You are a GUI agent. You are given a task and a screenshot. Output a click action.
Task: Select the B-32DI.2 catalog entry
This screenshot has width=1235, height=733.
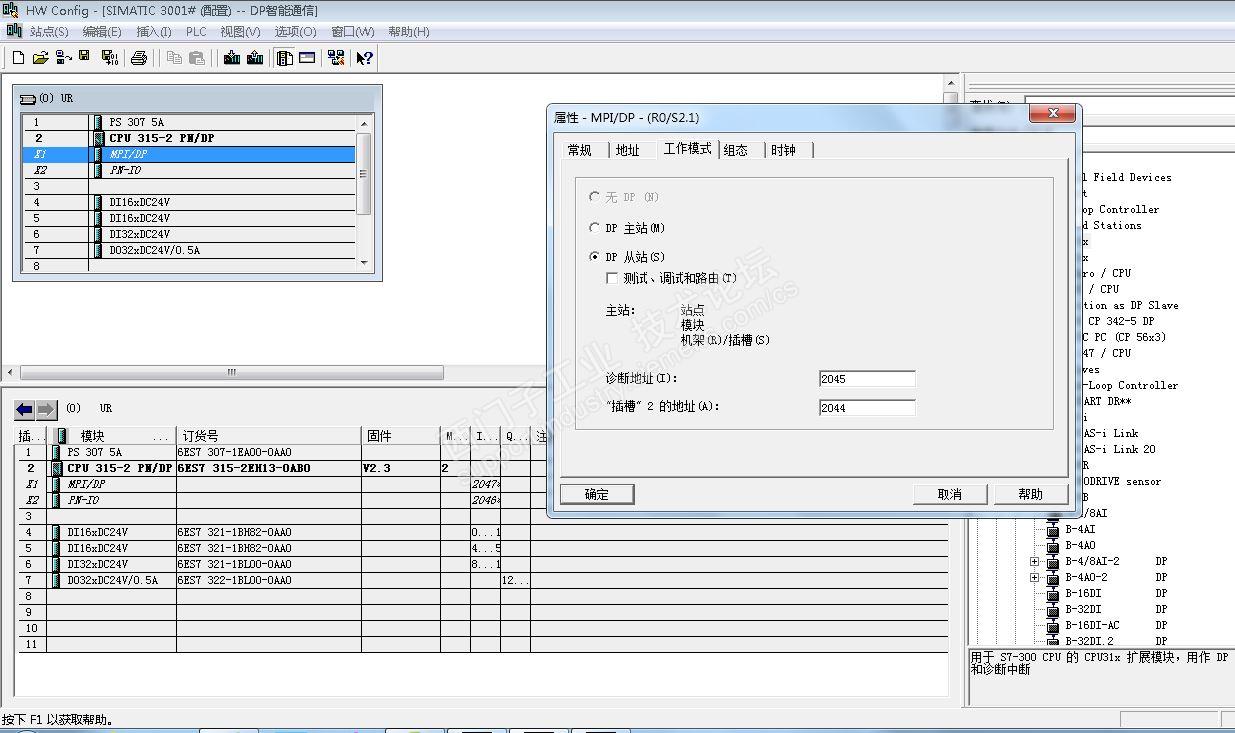(1089, 641)
